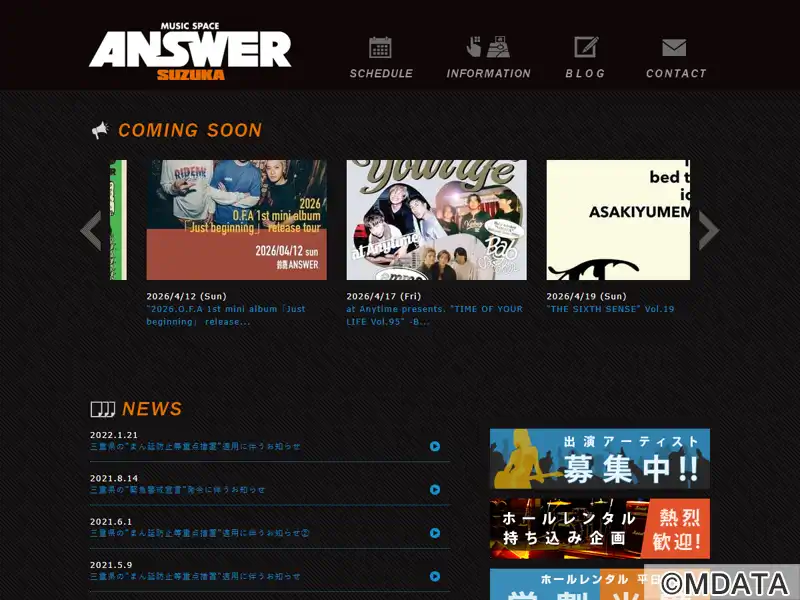
Task: Select the SCHEDULE menu label
Action: [381, 73]
